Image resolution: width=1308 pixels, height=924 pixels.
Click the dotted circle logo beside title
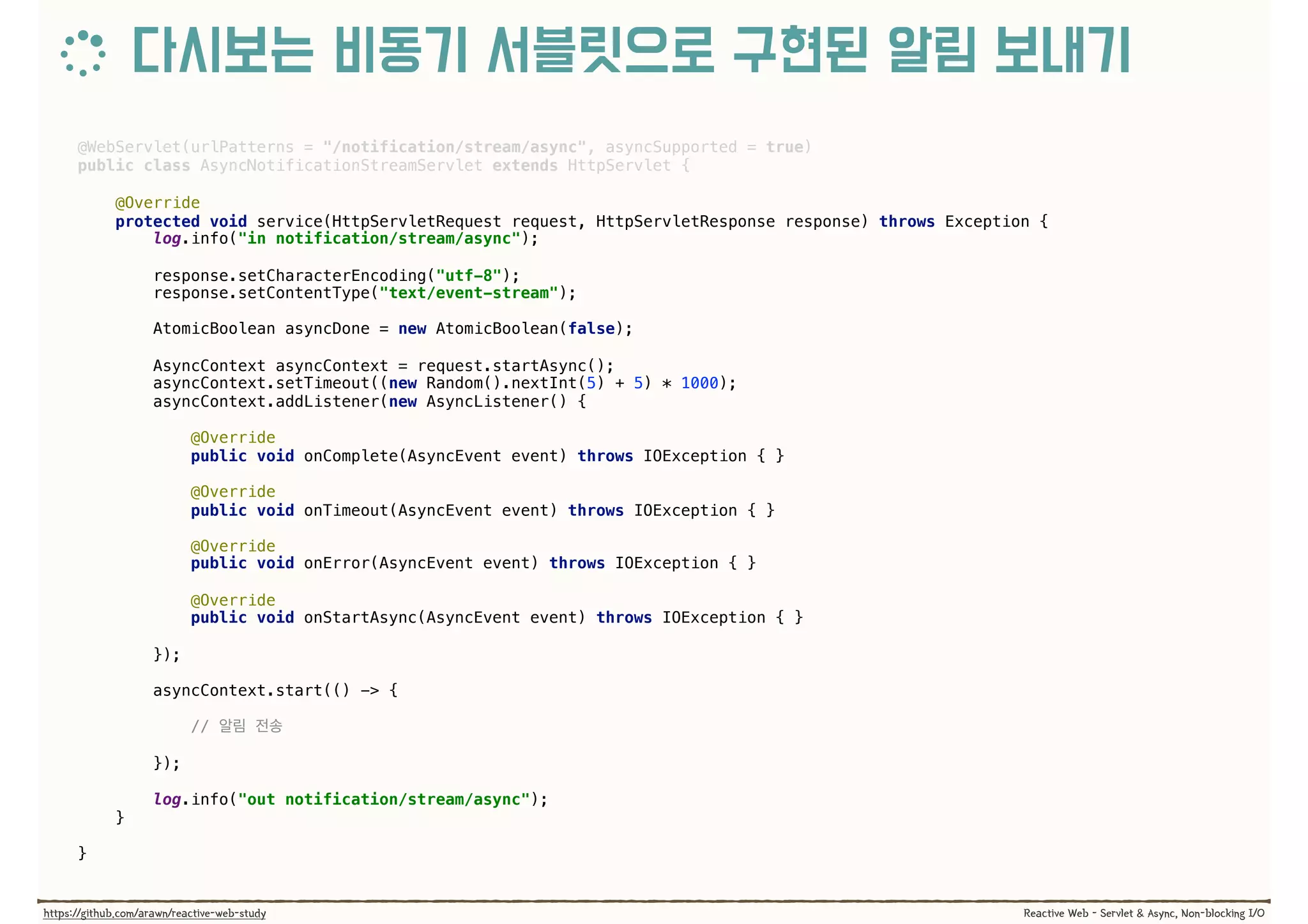[x=83, y=53]
